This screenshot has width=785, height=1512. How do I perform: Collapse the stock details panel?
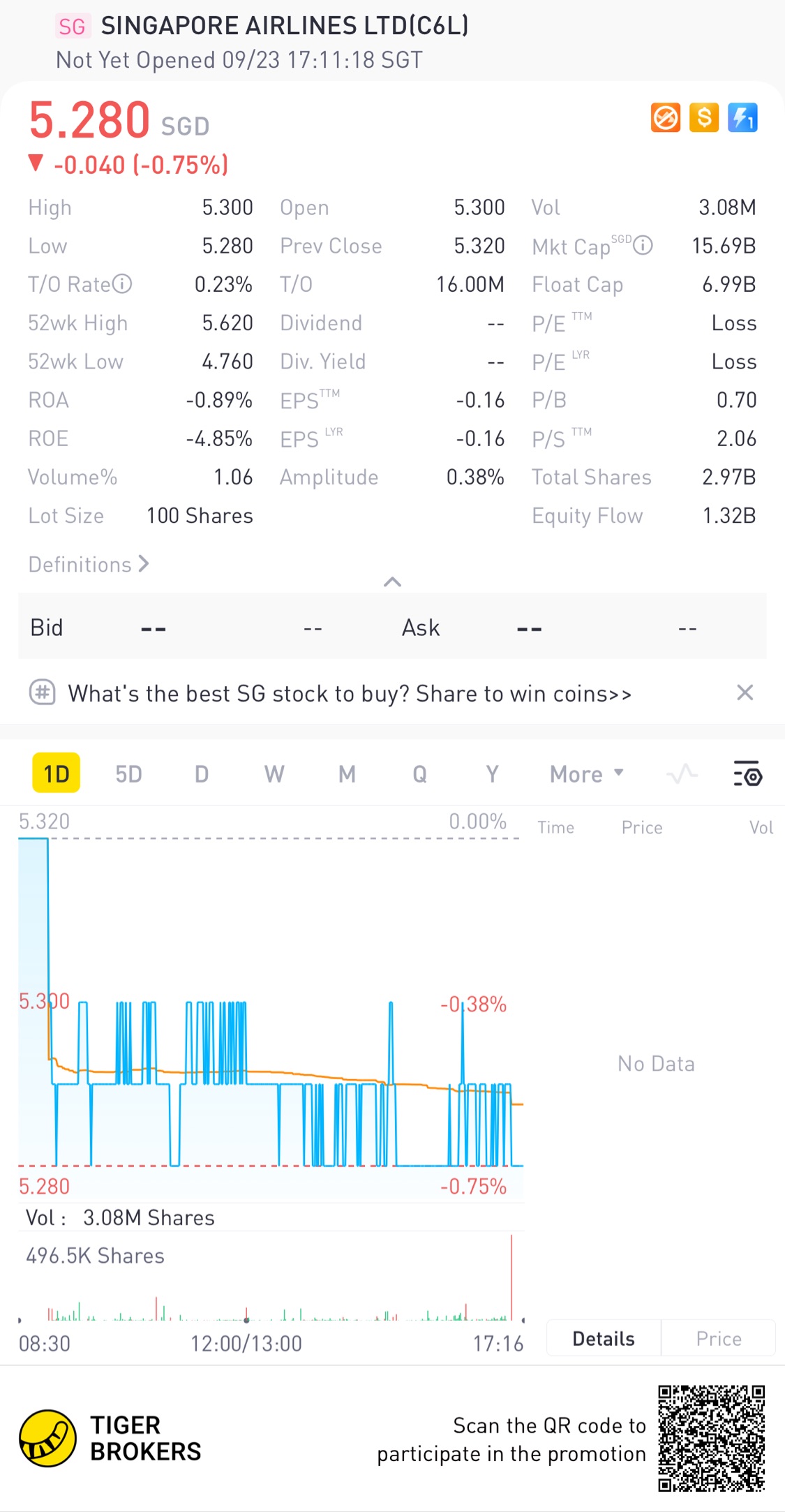click(x=392, y=581)
